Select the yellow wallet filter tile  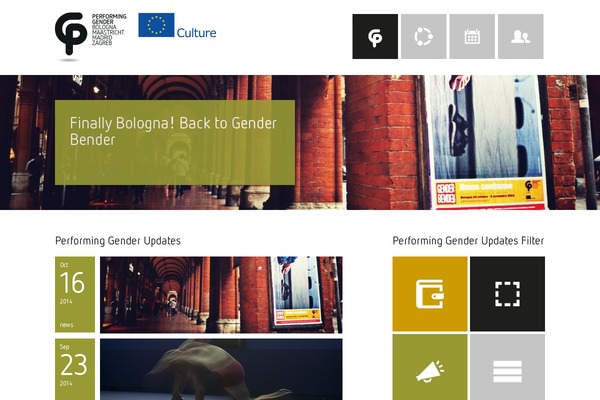pyautogui.click(x=430, y=294)
